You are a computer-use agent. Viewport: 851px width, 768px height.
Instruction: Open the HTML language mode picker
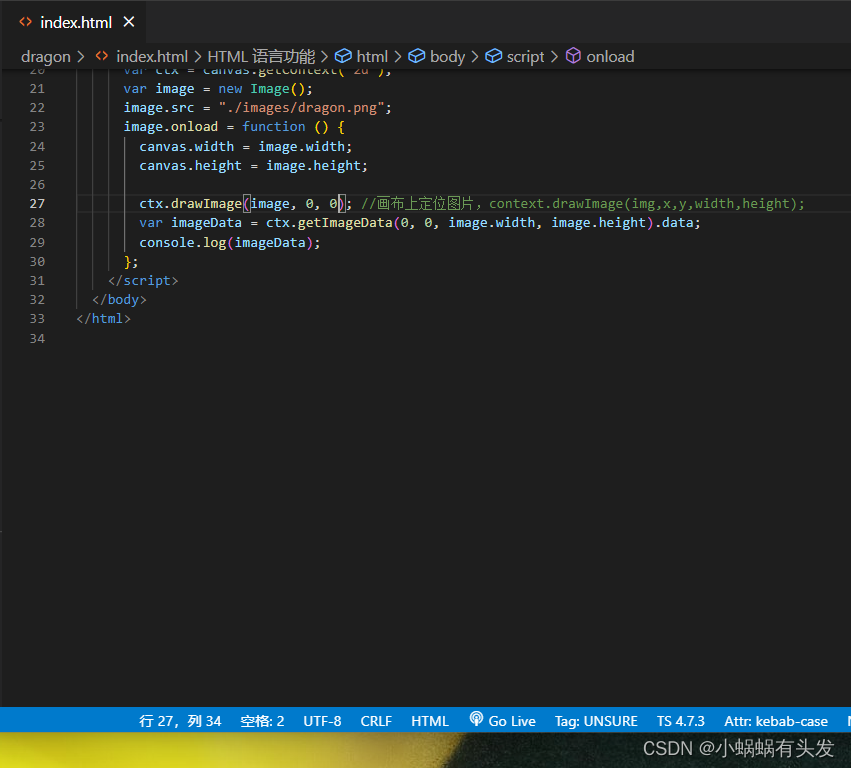tap(430, 720)
